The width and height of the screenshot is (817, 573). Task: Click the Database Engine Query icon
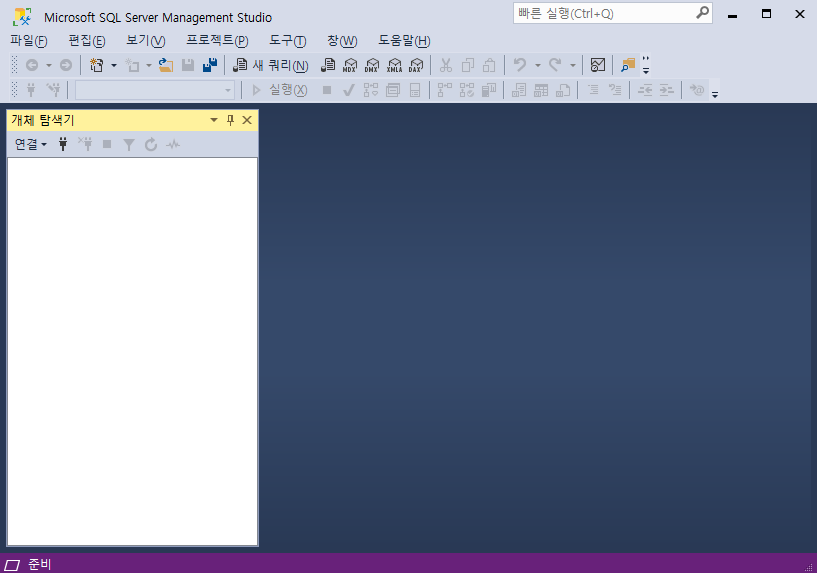328,65
